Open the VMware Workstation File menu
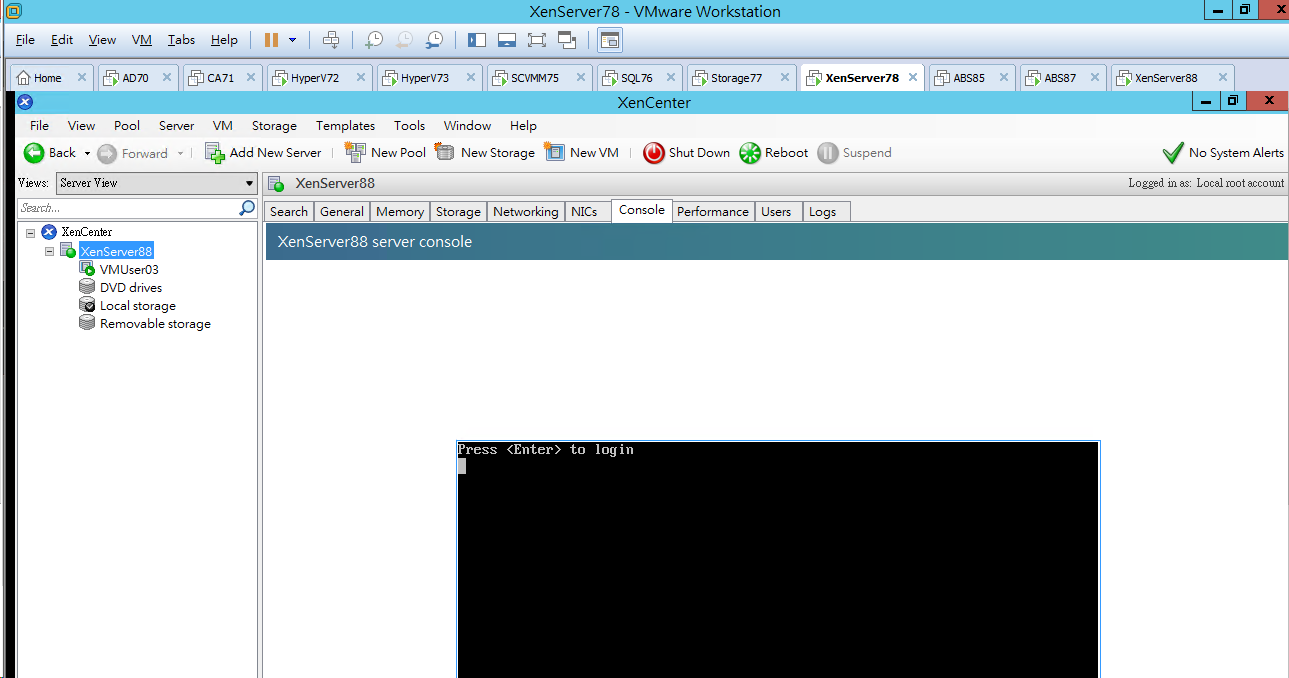The image size is (1289, 678). (x=25, y=40)
